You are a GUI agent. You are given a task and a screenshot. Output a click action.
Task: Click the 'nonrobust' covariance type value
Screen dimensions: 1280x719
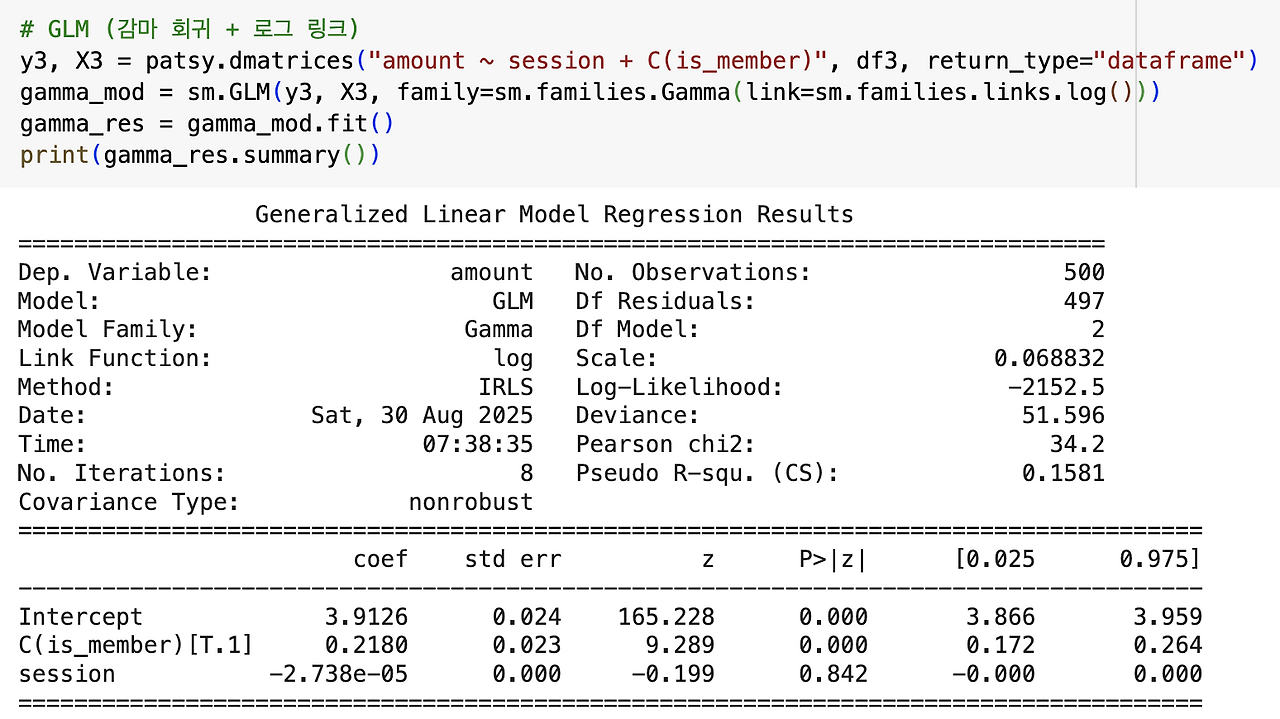470,502
